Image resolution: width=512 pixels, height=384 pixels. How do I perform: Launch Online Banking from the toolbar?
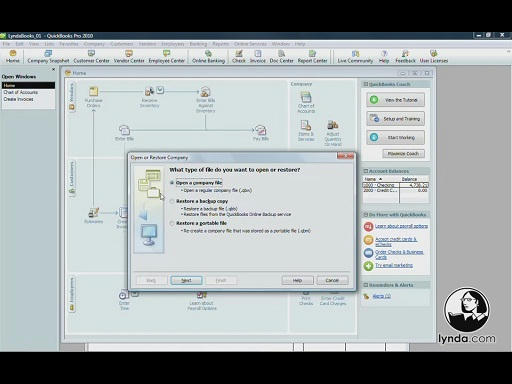(x=208, y=56)
